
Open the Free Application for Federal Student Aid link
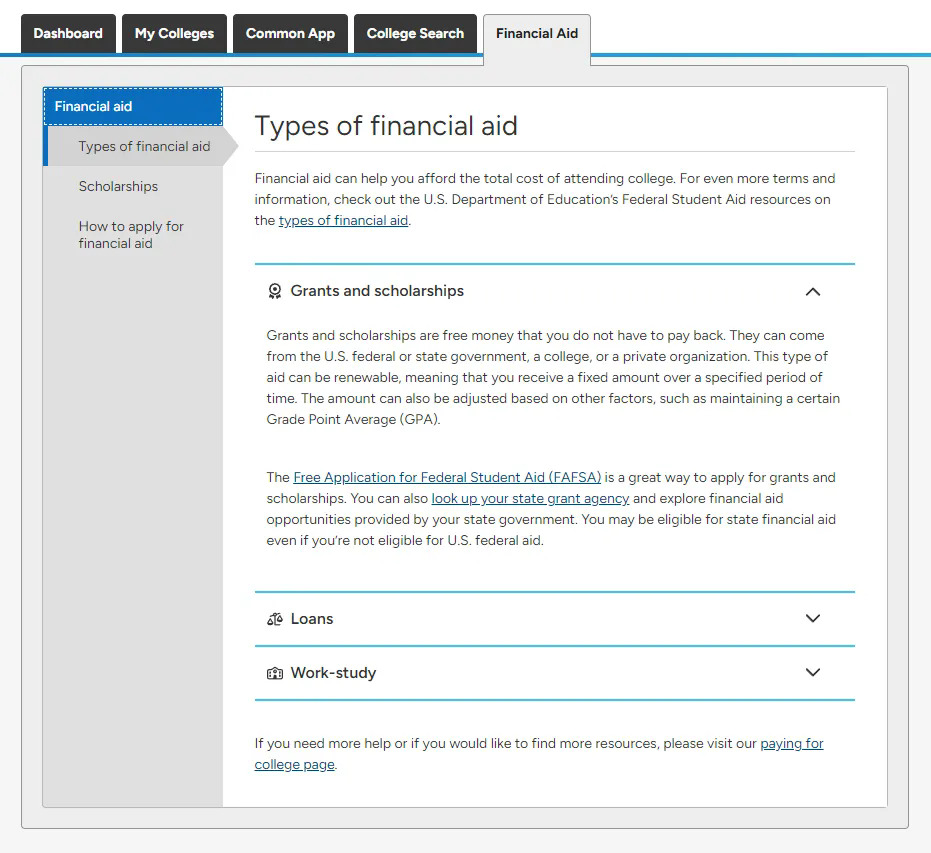447,478
